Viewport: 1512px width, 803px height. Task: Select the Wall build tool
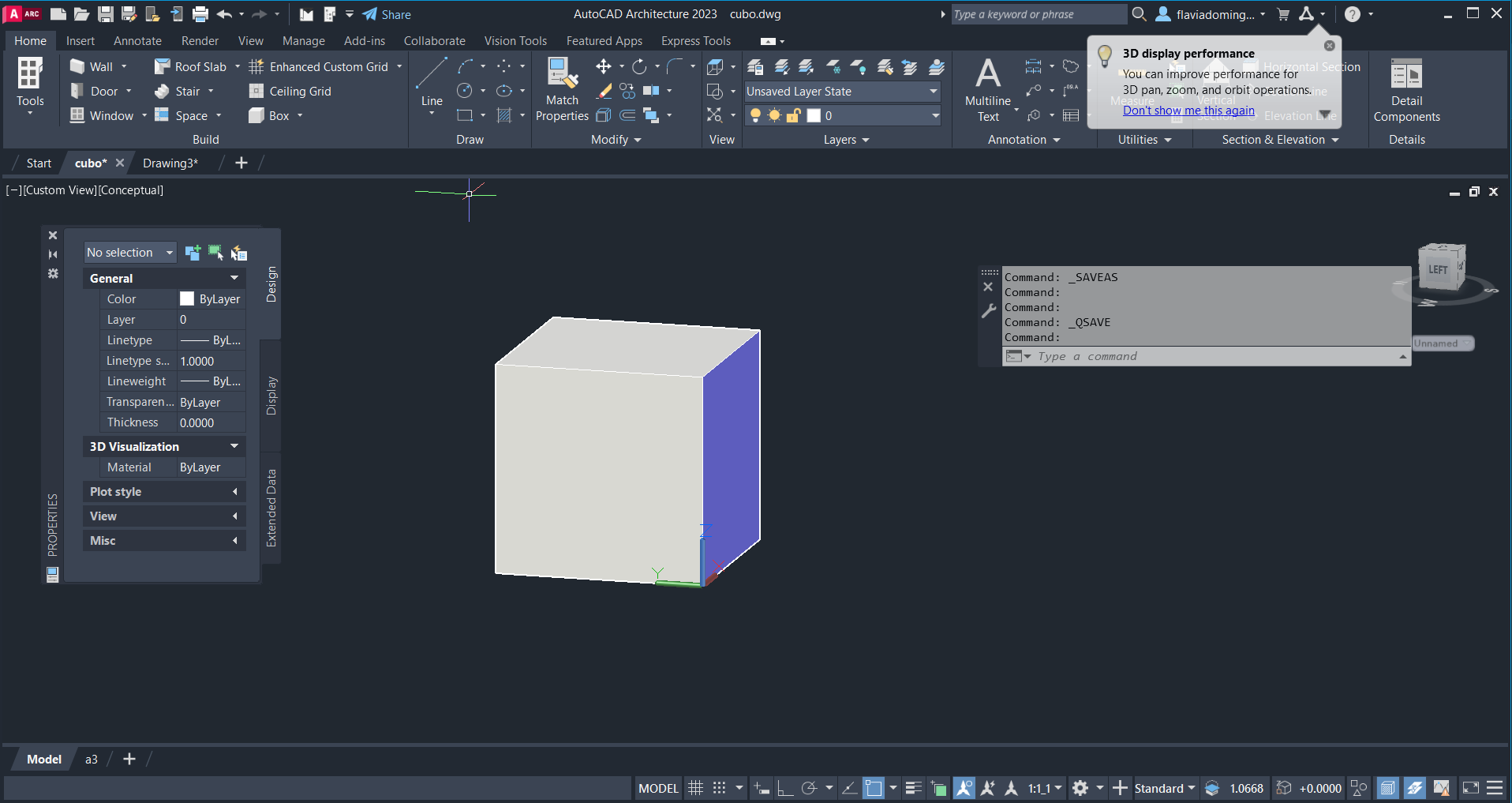(77, 67)
